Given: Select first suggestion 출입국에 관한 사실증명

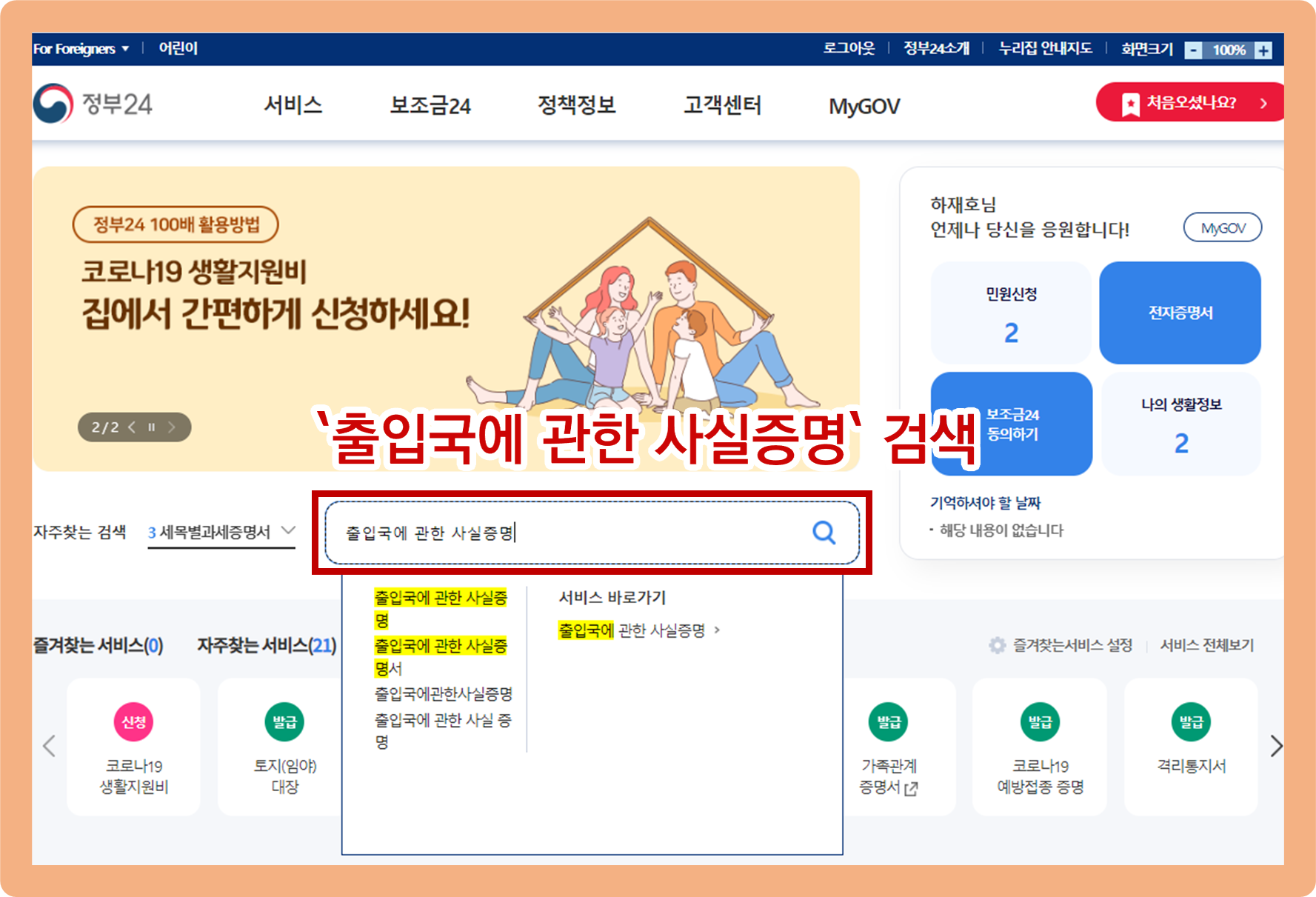Looking at the screenshot, I should [x=441, y=608].
